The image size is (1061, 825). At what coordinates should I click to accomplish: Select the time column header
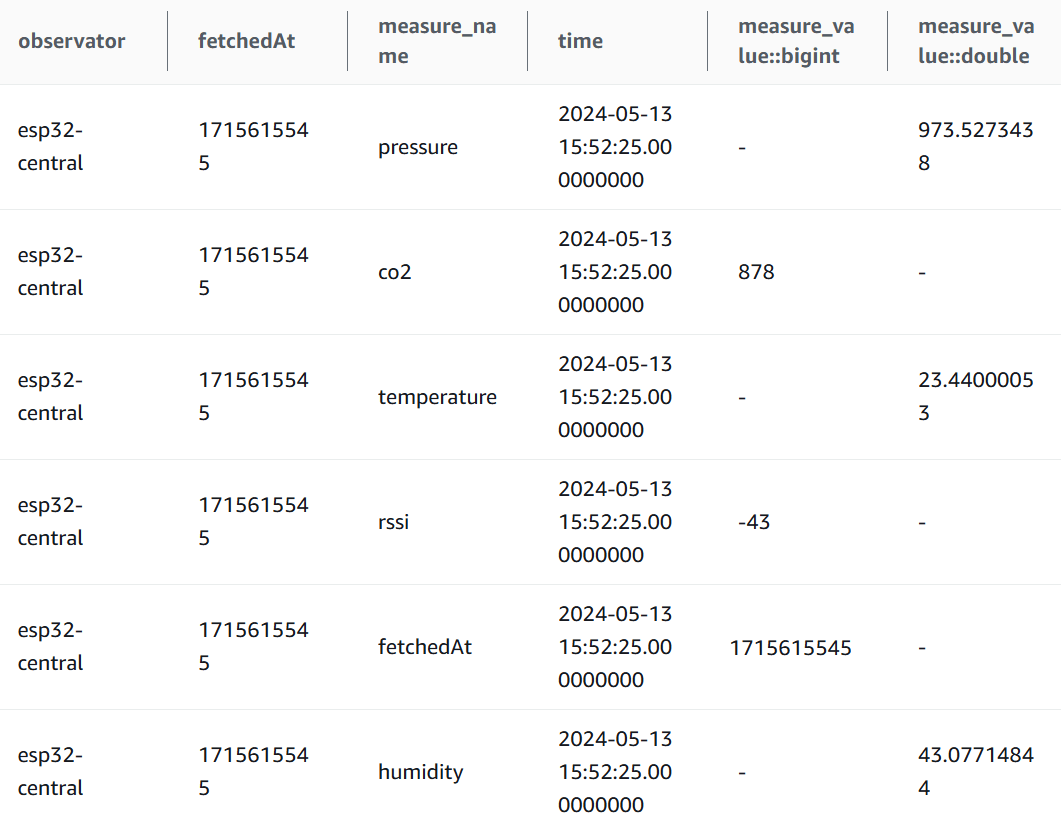tap(580, 41)
